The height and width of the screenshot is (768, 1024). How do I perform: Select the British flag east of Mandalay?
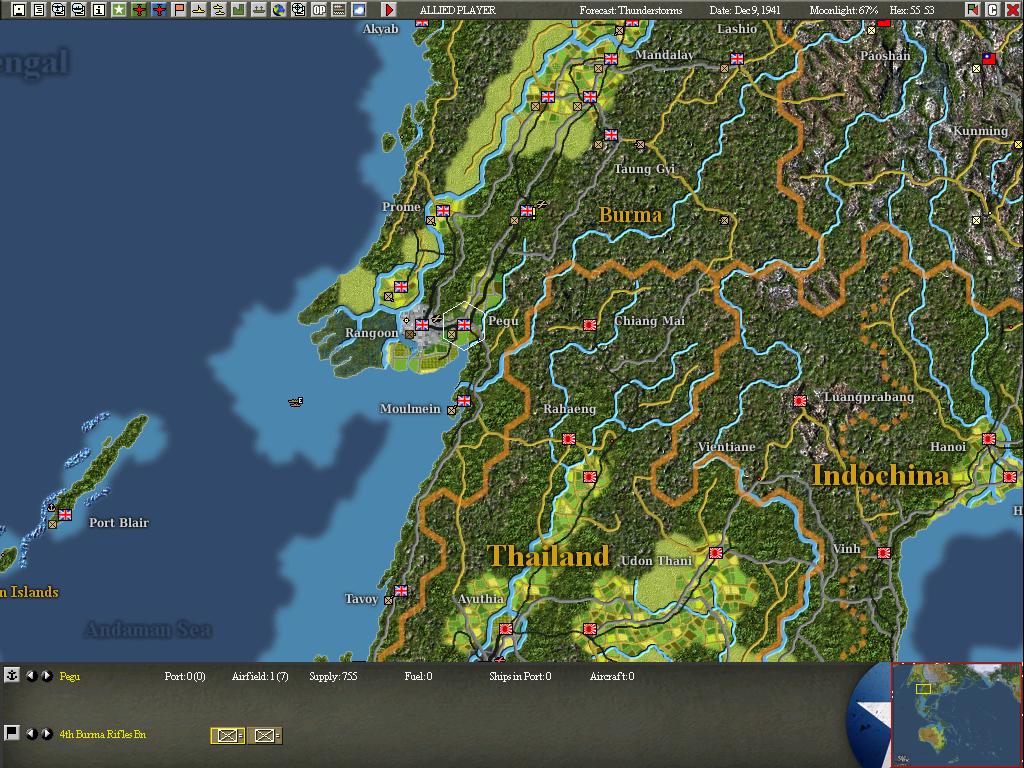(x=737, y=59)
